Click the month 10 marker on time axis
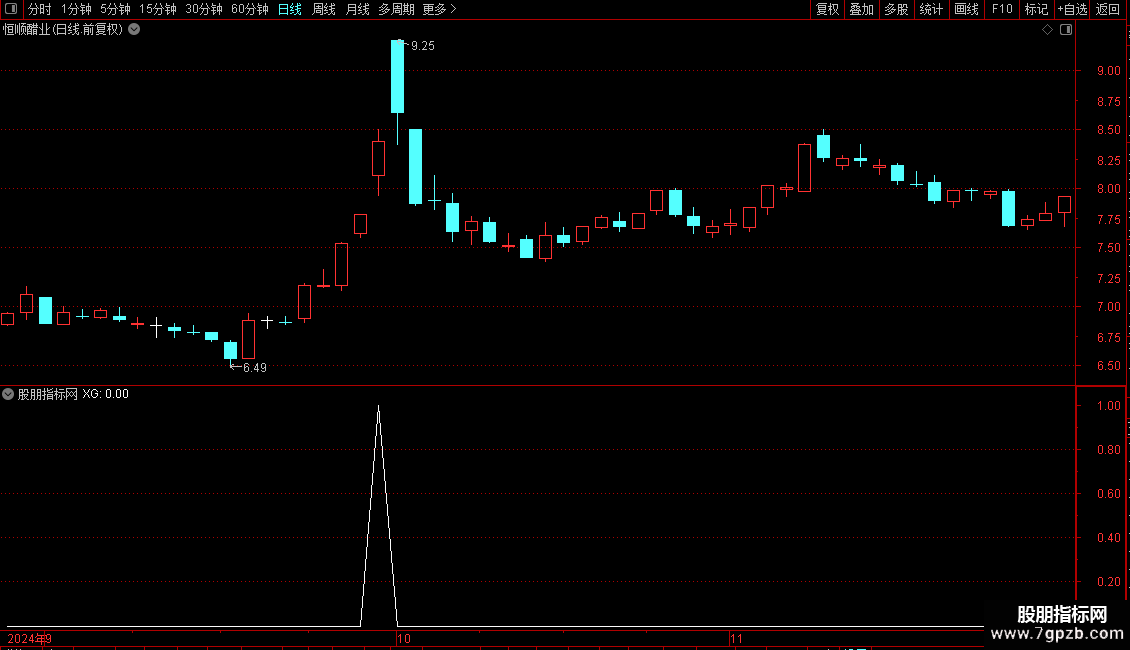Image resolution: width=1130 pixels, height=650 pixels. pos(404,638)
